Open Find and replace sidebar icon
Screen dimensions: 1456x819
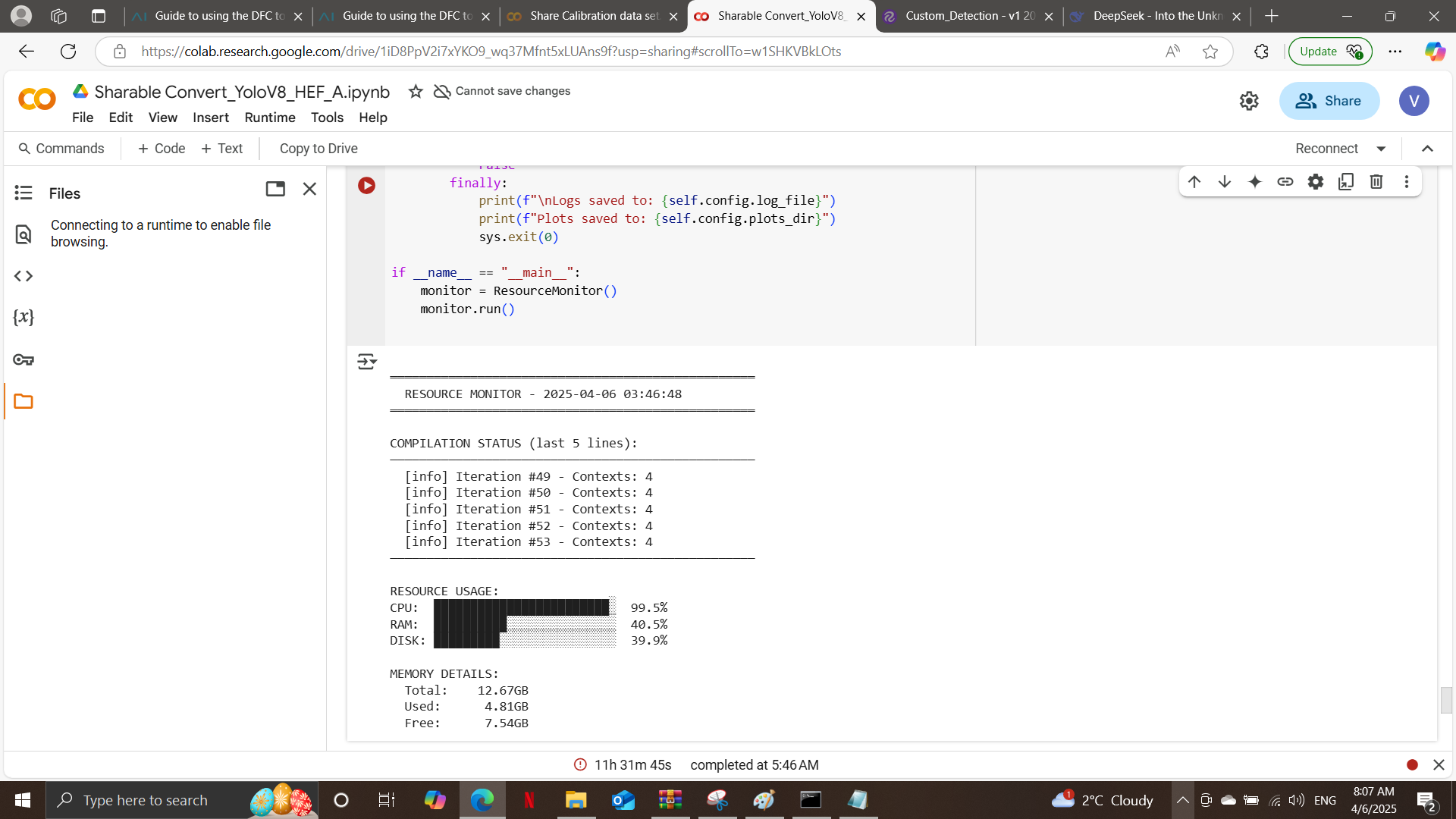(x=24, y=234)
